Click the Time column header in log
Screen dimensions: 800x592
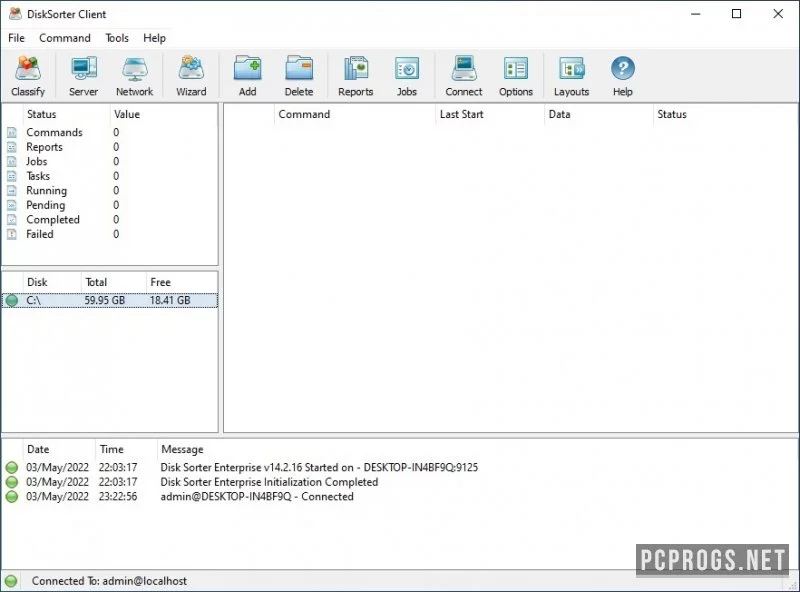click(126, 449)
